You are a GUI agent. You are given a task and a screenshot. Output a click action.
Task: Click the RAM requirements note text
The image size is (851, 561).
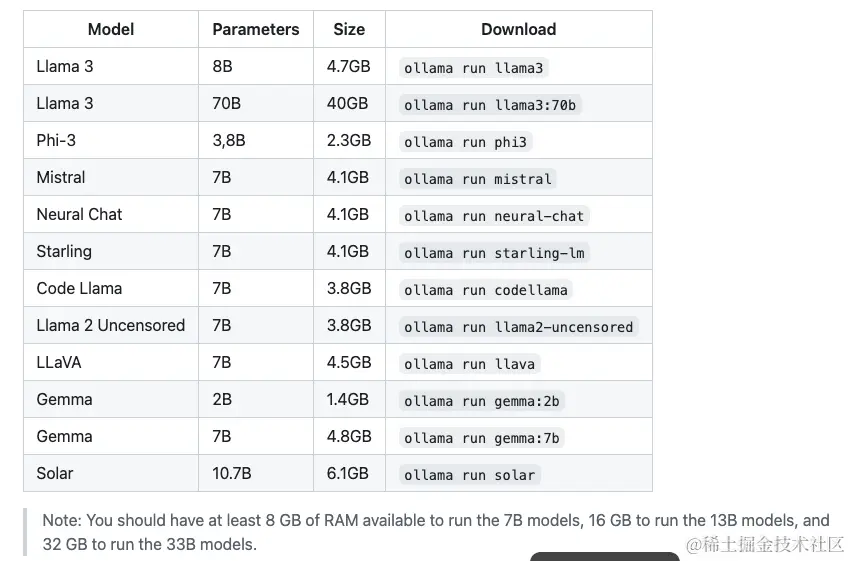pos(436,532)
